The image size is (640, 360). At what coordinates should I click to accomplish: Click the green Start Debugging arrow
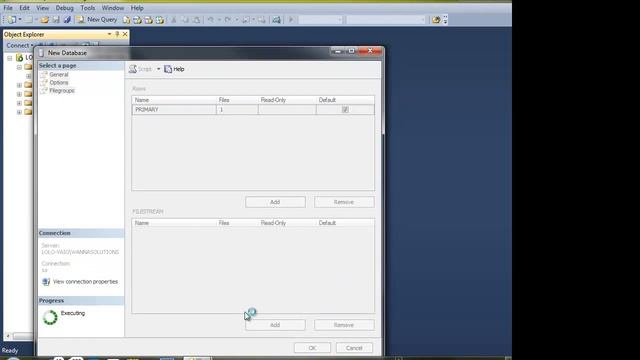point(291,20)
